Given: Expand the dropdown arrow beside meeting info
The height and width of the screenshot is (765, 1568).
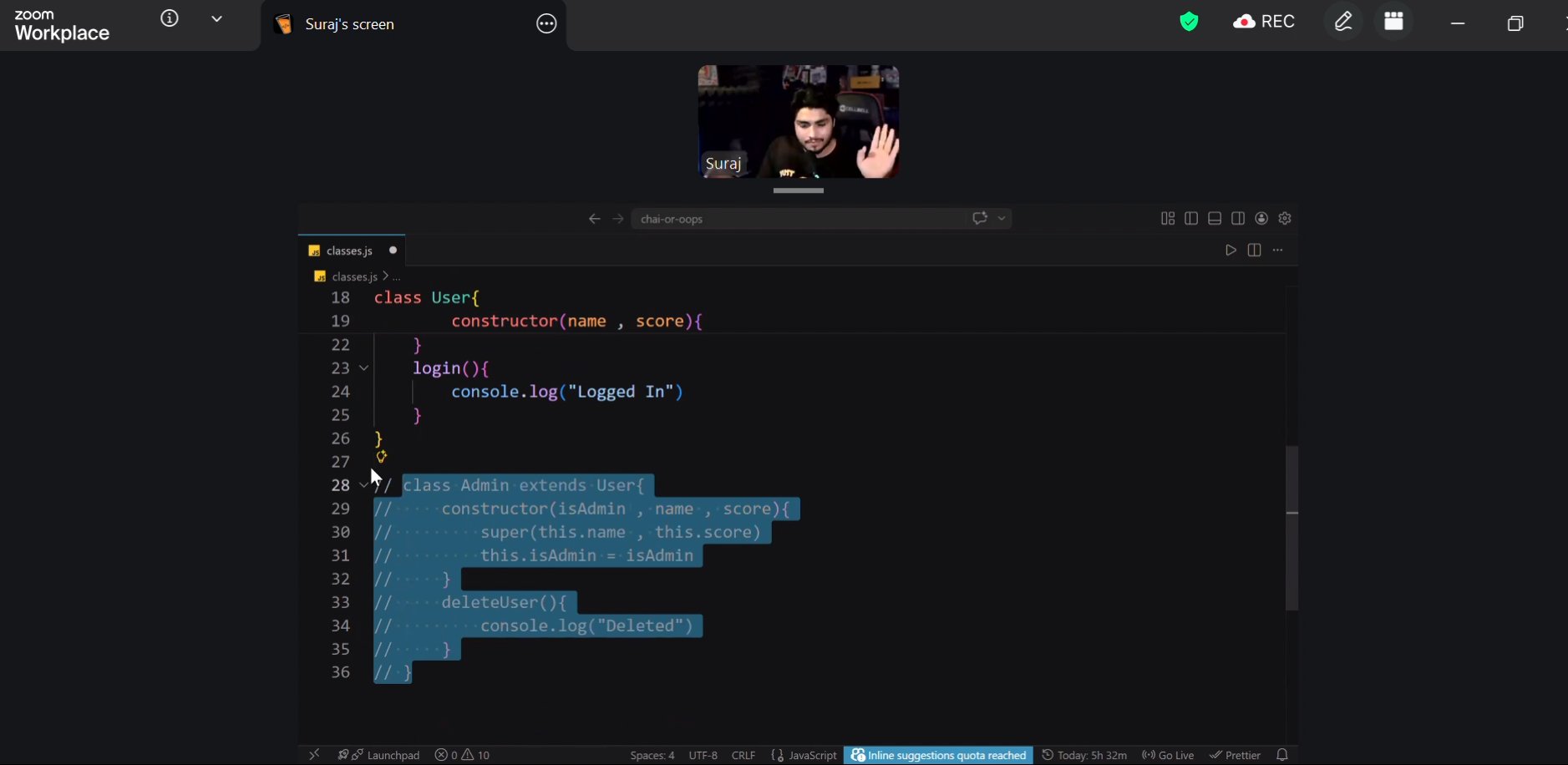Looking at the screenshot, I should (x=217, y=18).
